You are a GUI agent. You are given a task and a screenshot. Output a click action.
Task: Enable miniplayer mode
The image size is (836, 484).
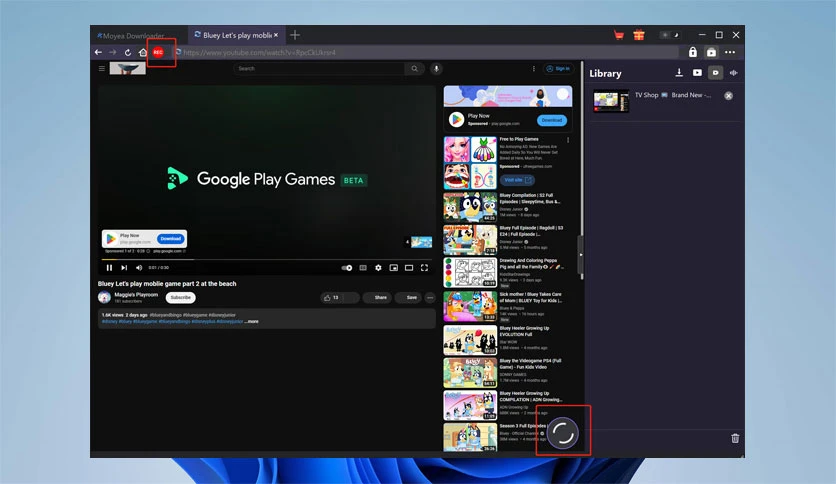393,268
